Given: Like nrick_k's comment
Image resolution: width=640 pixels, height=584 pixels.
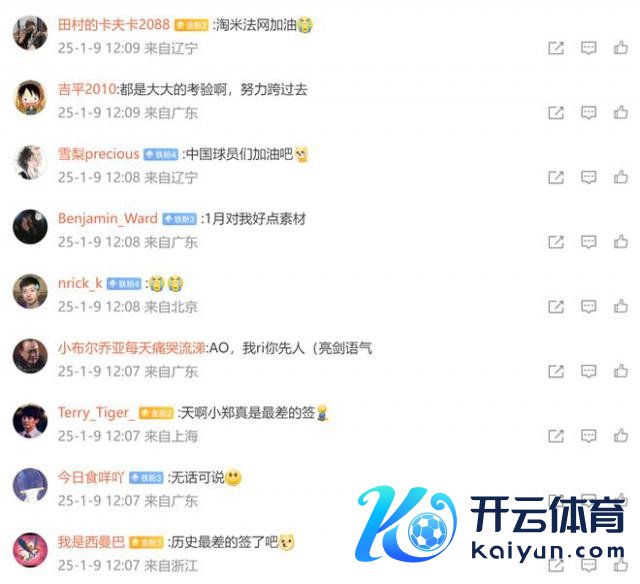Looking at the screenshot, I should pos(621,306).
